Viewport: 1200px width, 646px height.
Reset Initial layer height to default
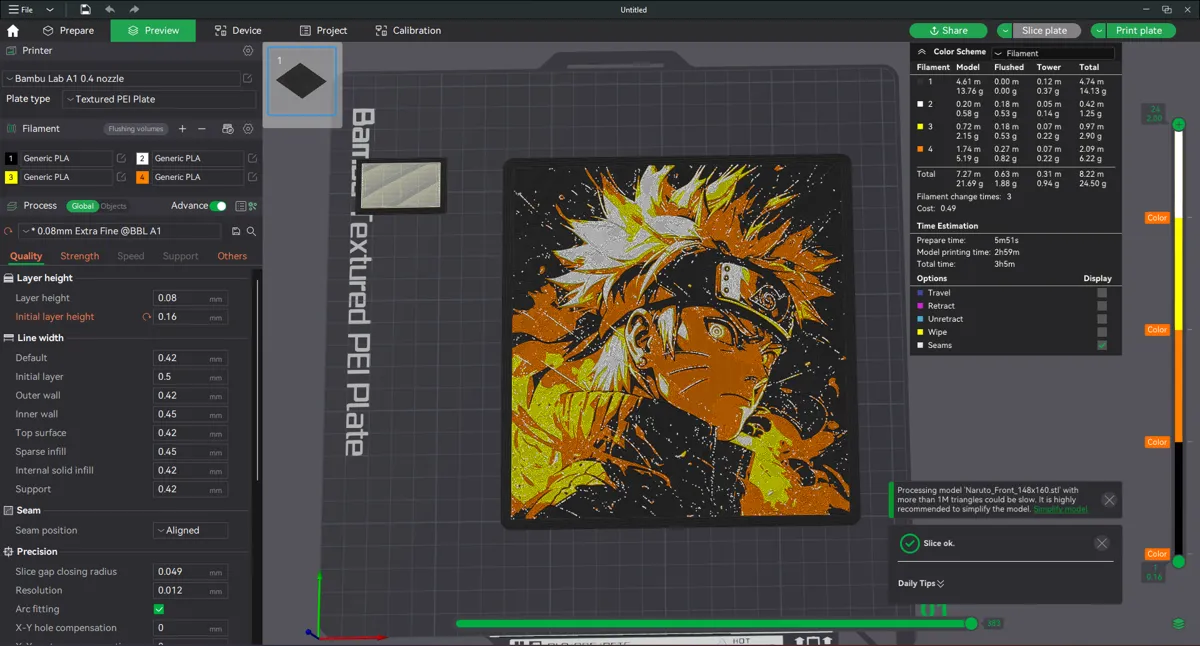coord(147,317)
